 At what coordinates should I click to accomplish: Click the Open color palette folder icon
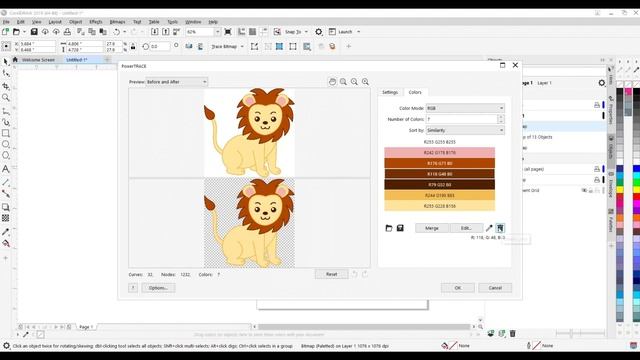(389, 228)
